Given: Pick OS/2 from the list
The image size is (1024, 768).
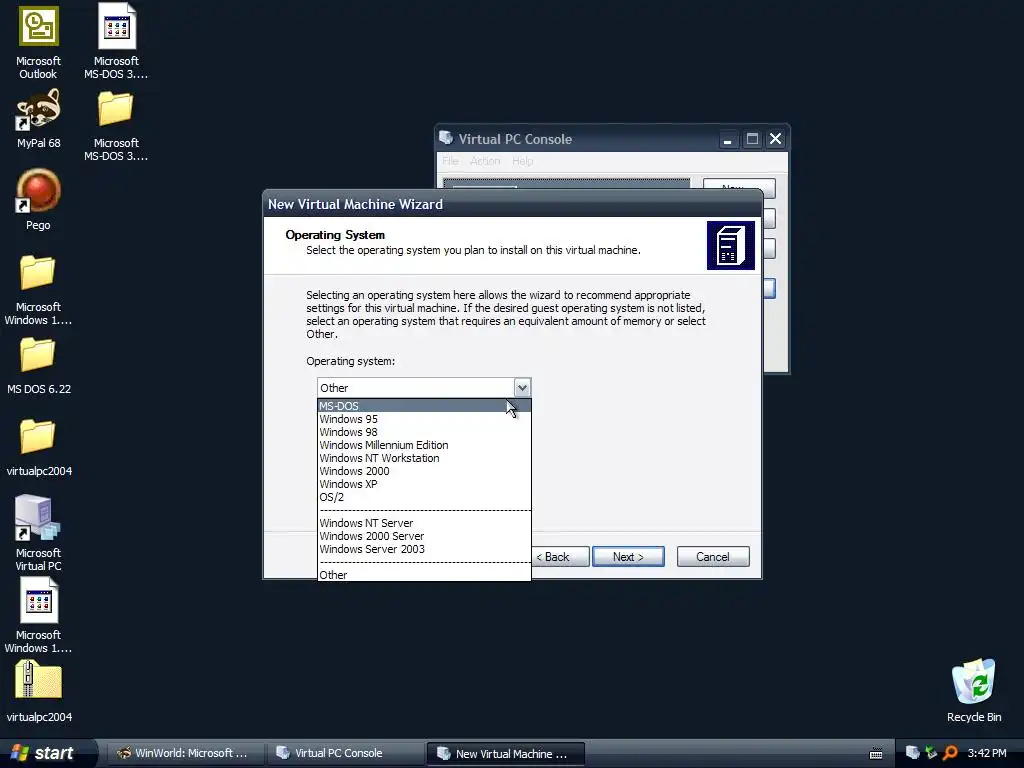Looking at the screenshot, I should [424, 497].
